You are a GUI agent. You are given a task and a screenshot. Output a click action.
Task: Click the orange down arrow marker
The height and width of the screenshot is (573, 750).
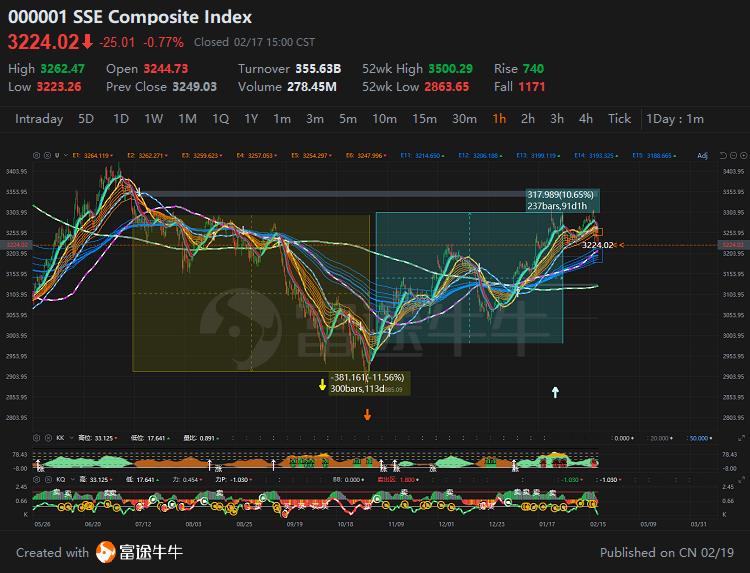(368, 415)
